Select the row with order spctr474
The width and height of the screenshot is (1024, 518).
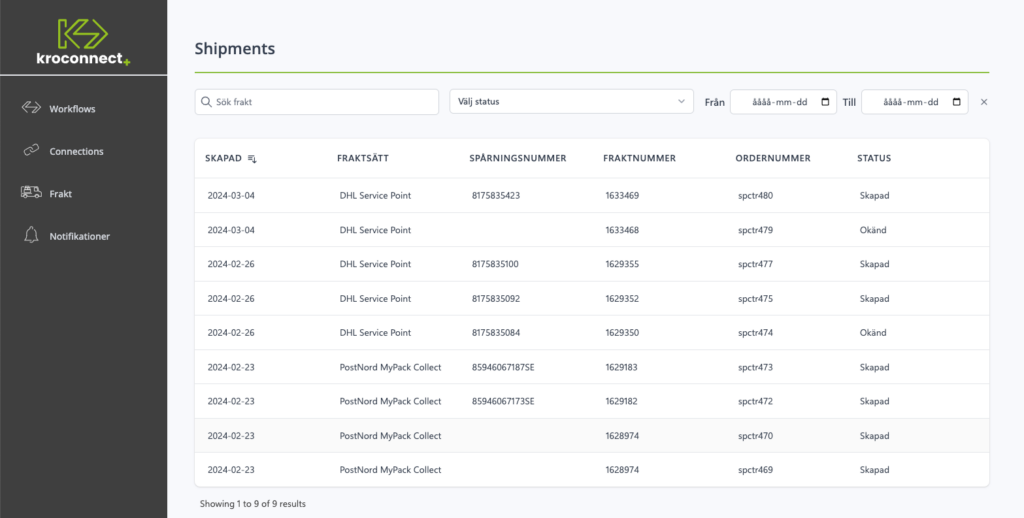pyautogui.click(x=591, y=333)
